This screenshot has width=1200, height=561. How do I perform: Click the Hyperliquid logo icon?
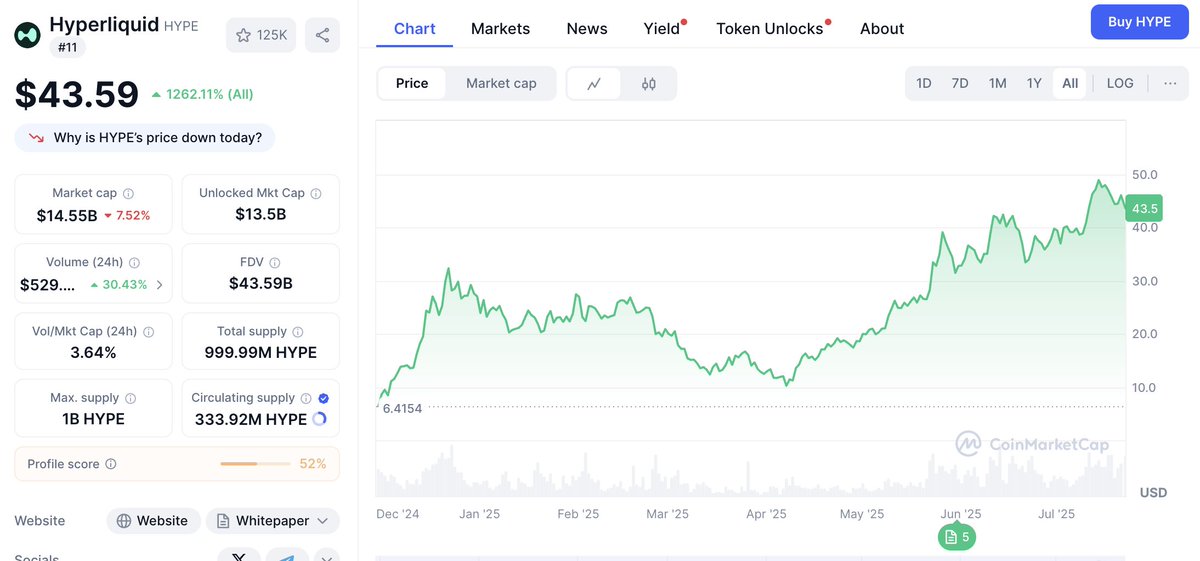(28, 36)
